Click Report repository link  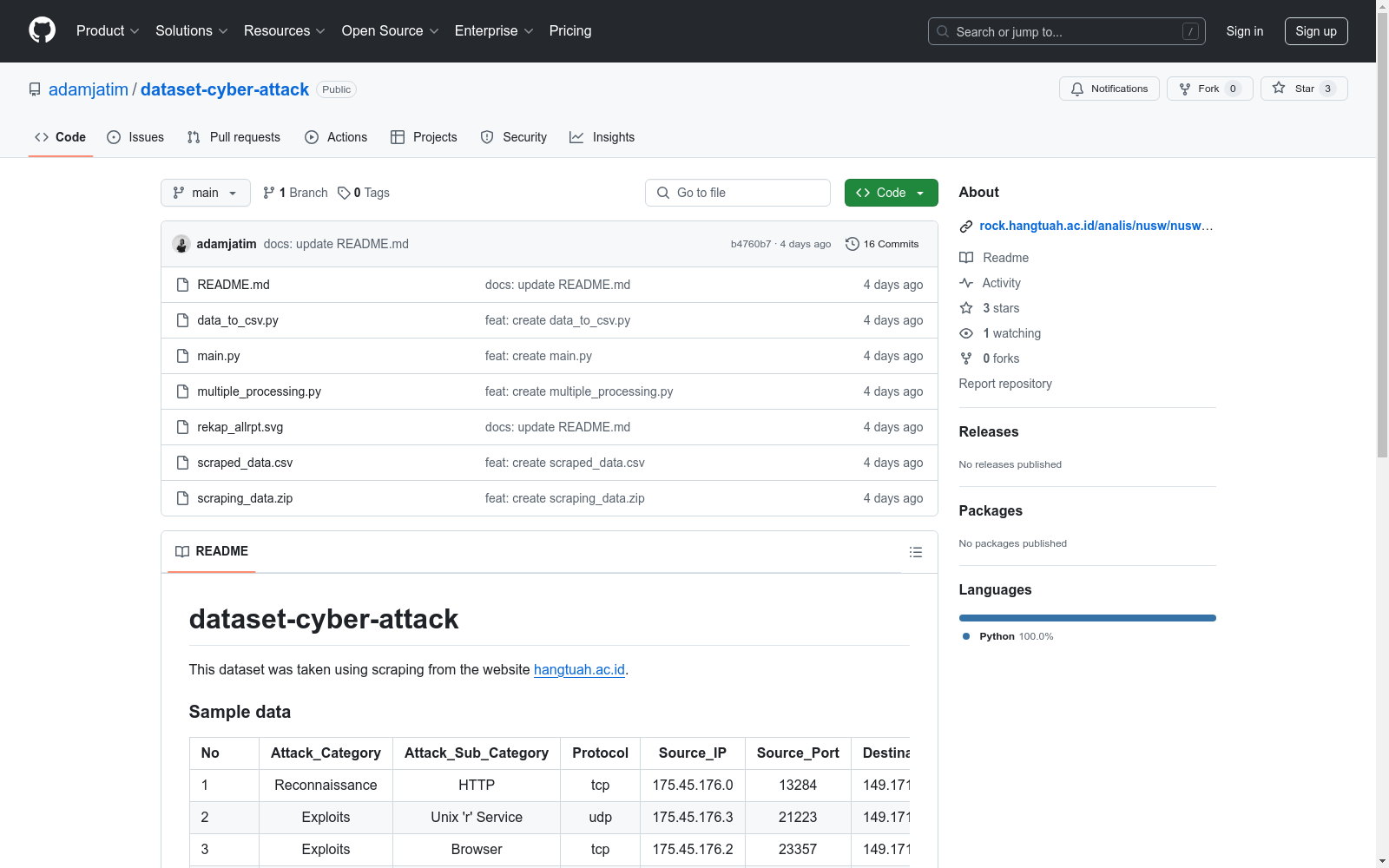click(x=1005, y=384)
